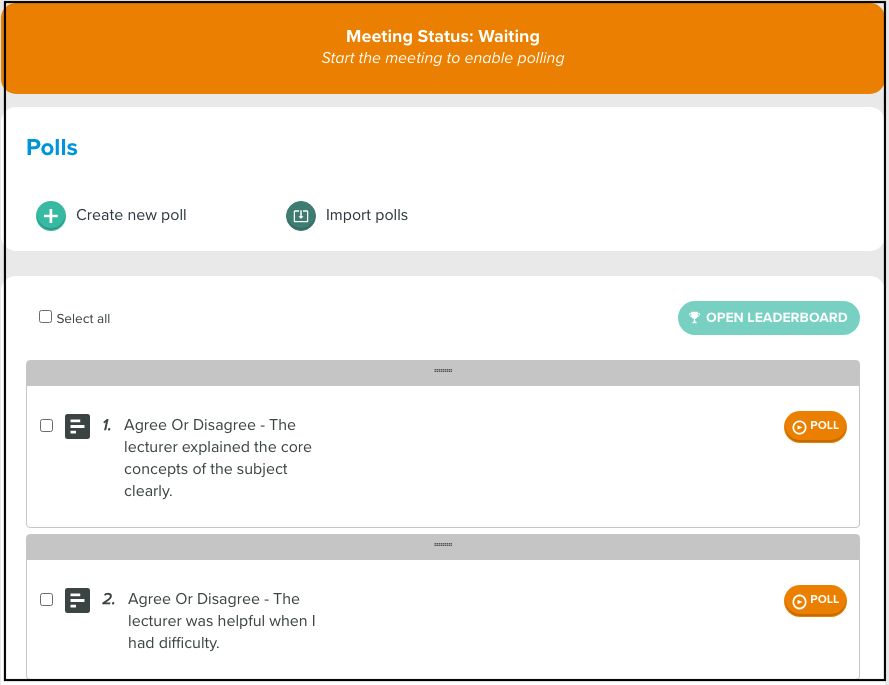Click the poll type icon for question 2
Image resolution: width=889 pixels, height=685 pixels.
point(78,601)
